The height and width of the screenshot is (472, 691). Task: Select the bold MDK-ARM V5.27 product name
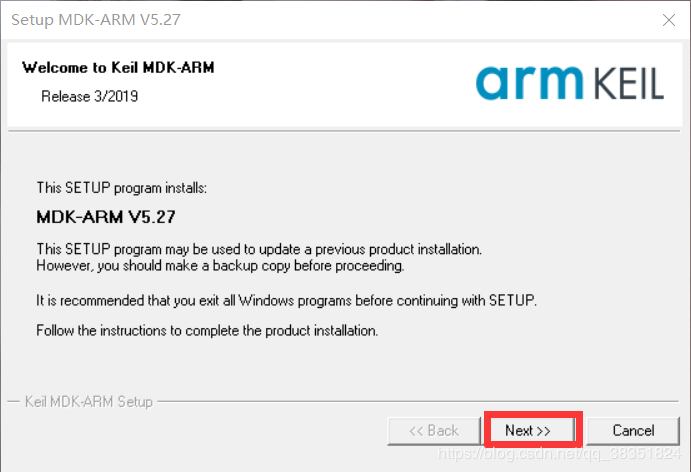coord(106,216)
